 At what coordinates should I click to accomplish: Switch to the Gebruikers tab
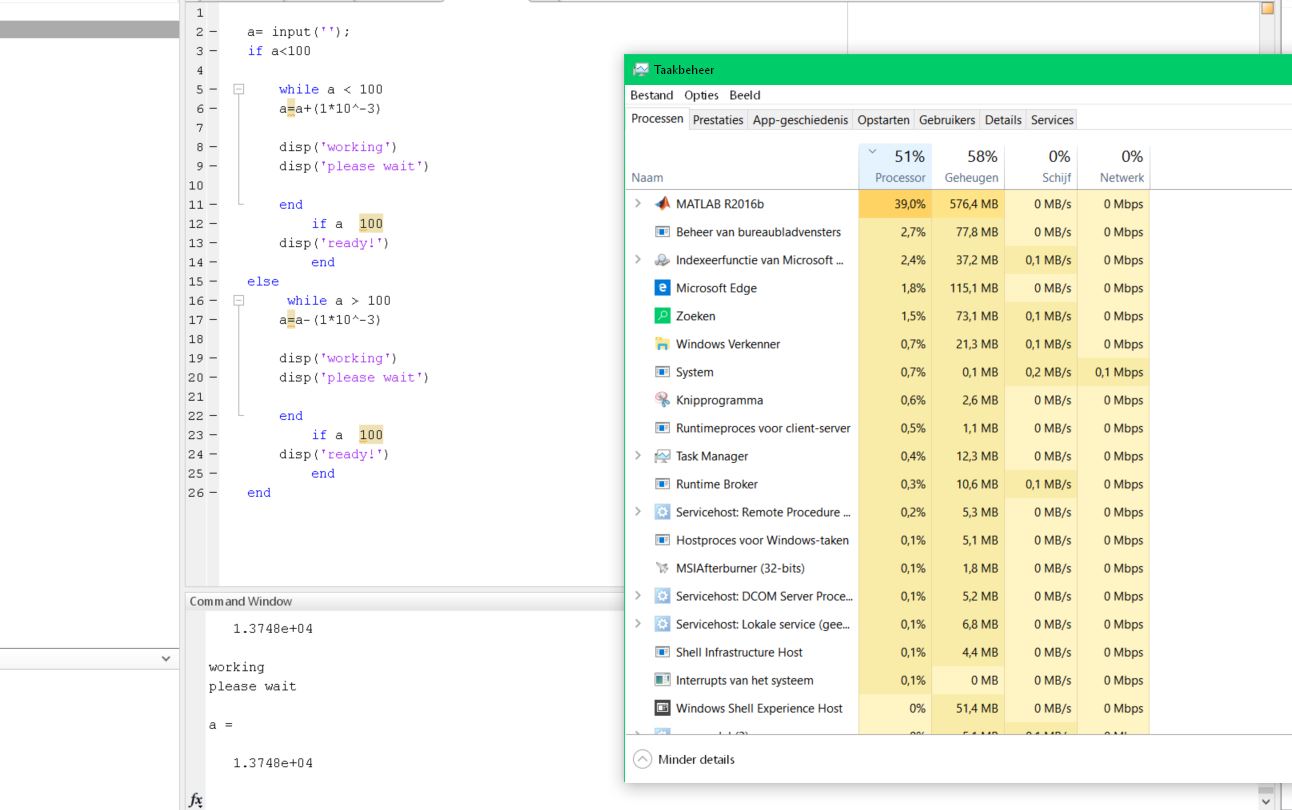(x=947, y=120)
